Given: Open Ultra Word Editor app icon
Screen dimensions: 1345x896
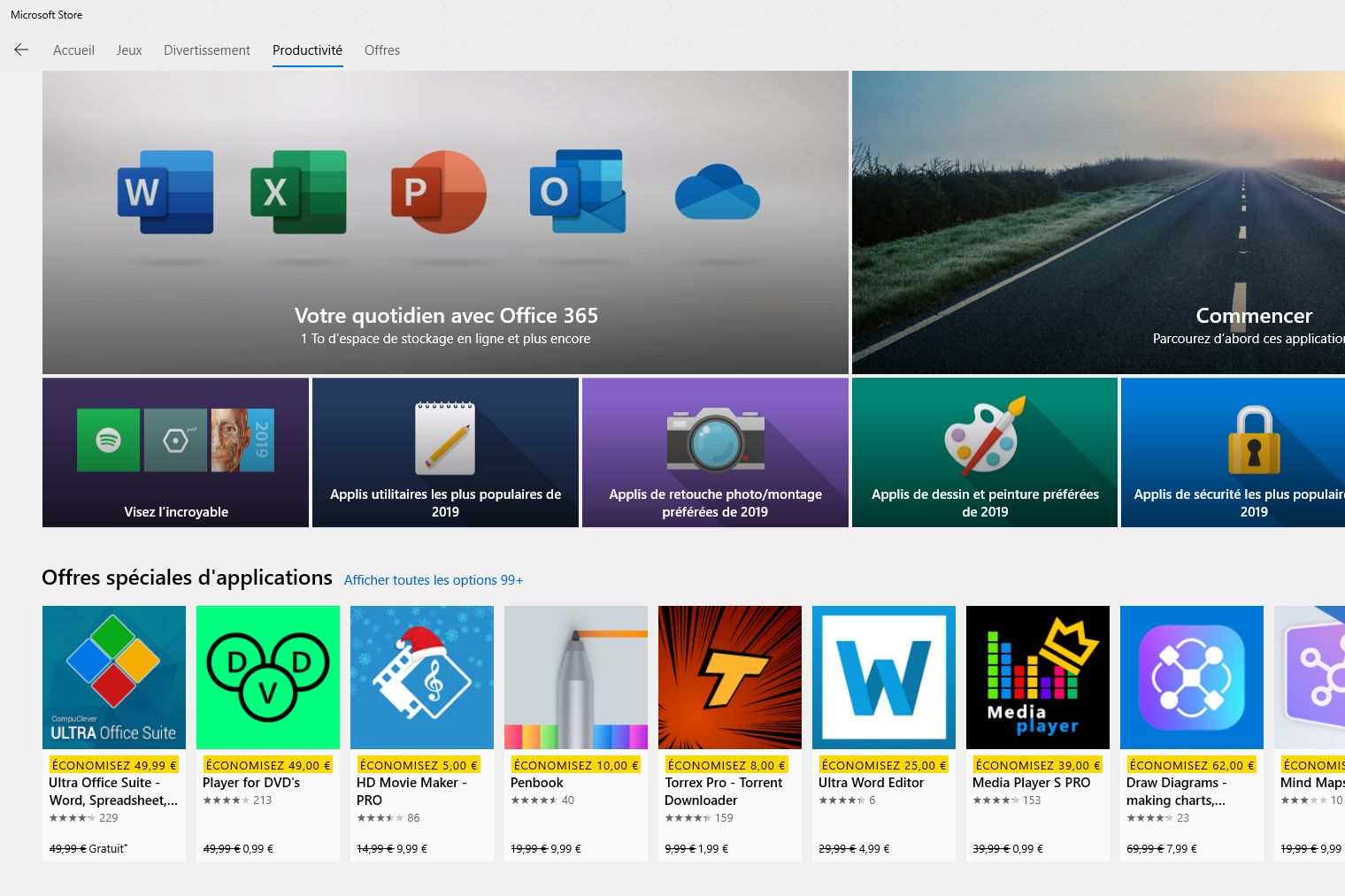Looking at the screenshot, I should [884, 678].
